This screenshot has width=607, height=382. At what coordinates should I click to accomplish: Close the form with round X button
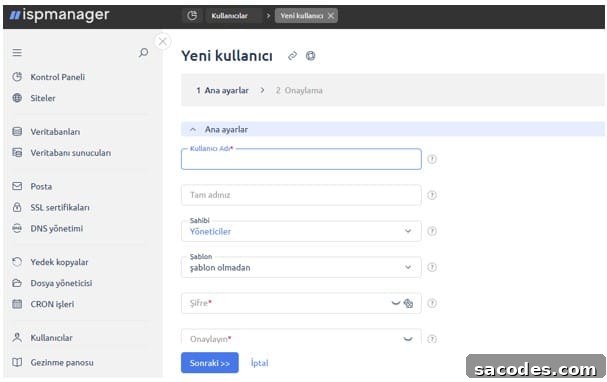tap(163, 41)
